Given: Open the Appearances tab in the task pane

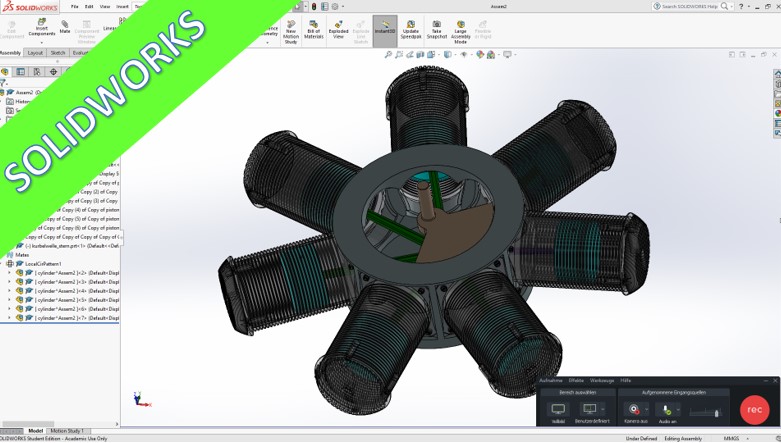Looking at the screenshot, I should pos(777,113).
